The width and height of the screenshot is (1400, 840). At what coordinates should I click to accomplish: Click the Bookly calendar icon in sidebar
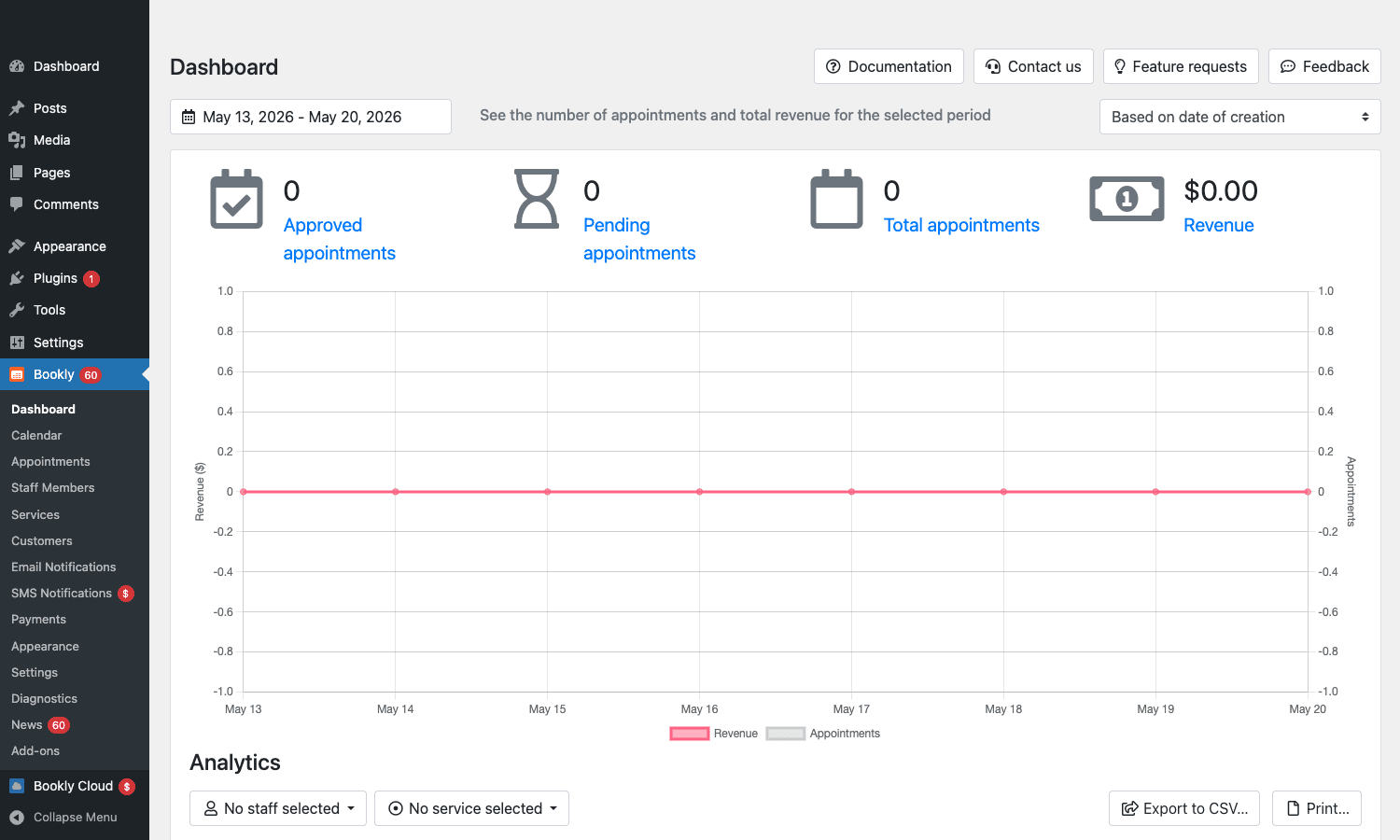tap(17, 374)
